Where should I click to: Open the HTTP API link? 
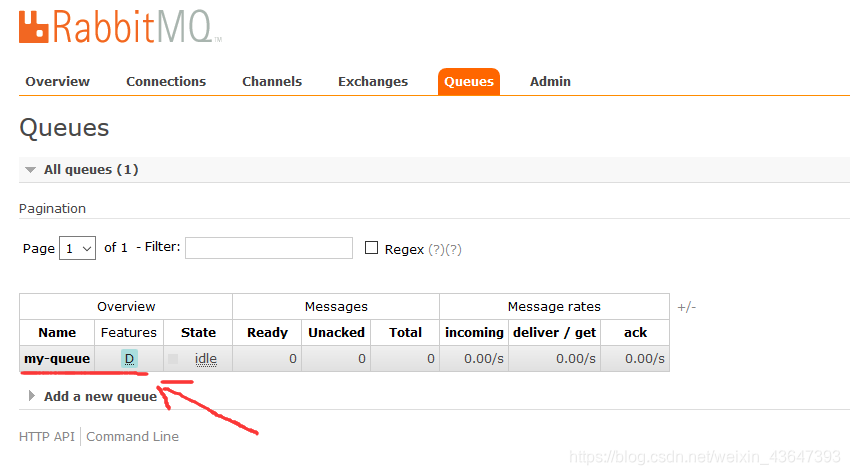coord(47,437)
